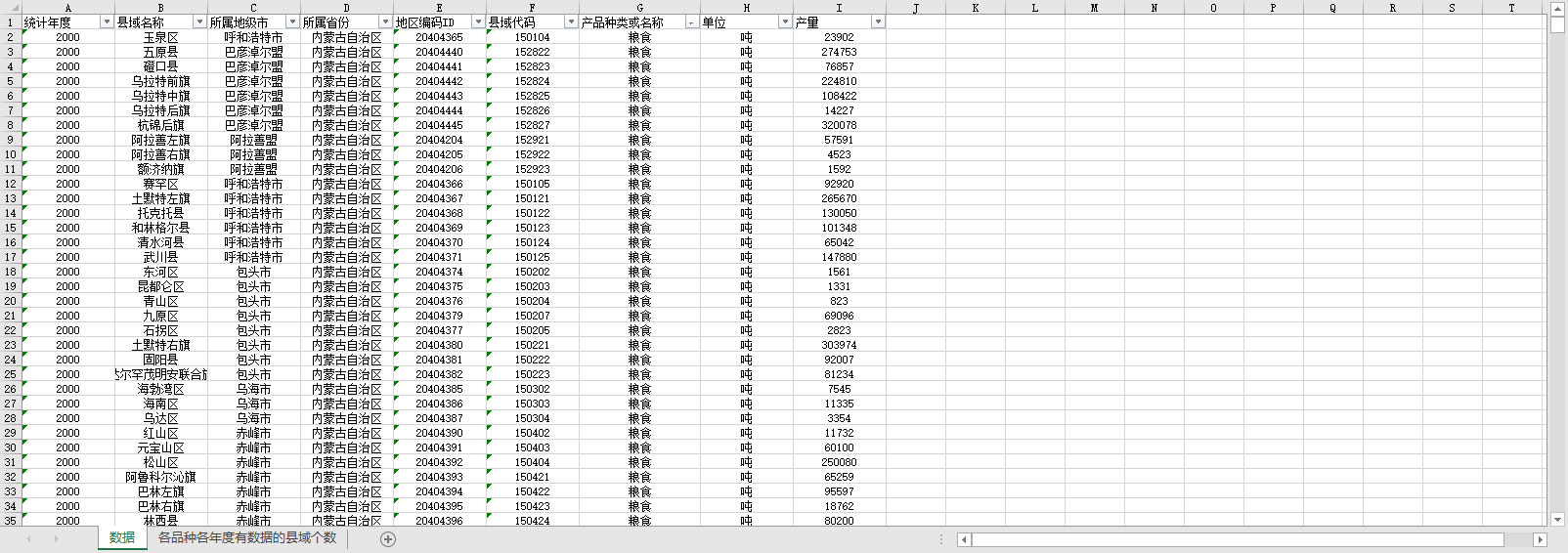Select cell with county code 150421
1568x553 pixels.
532,477
